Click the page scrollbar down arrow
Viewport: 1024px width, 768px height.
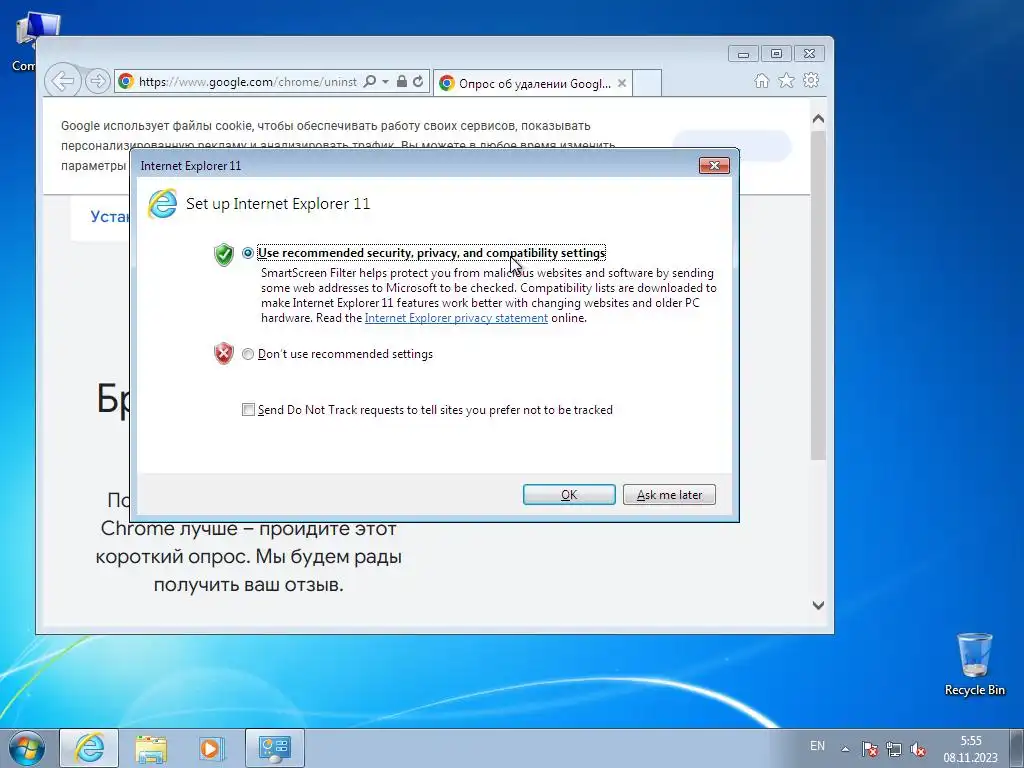[818, 605]
